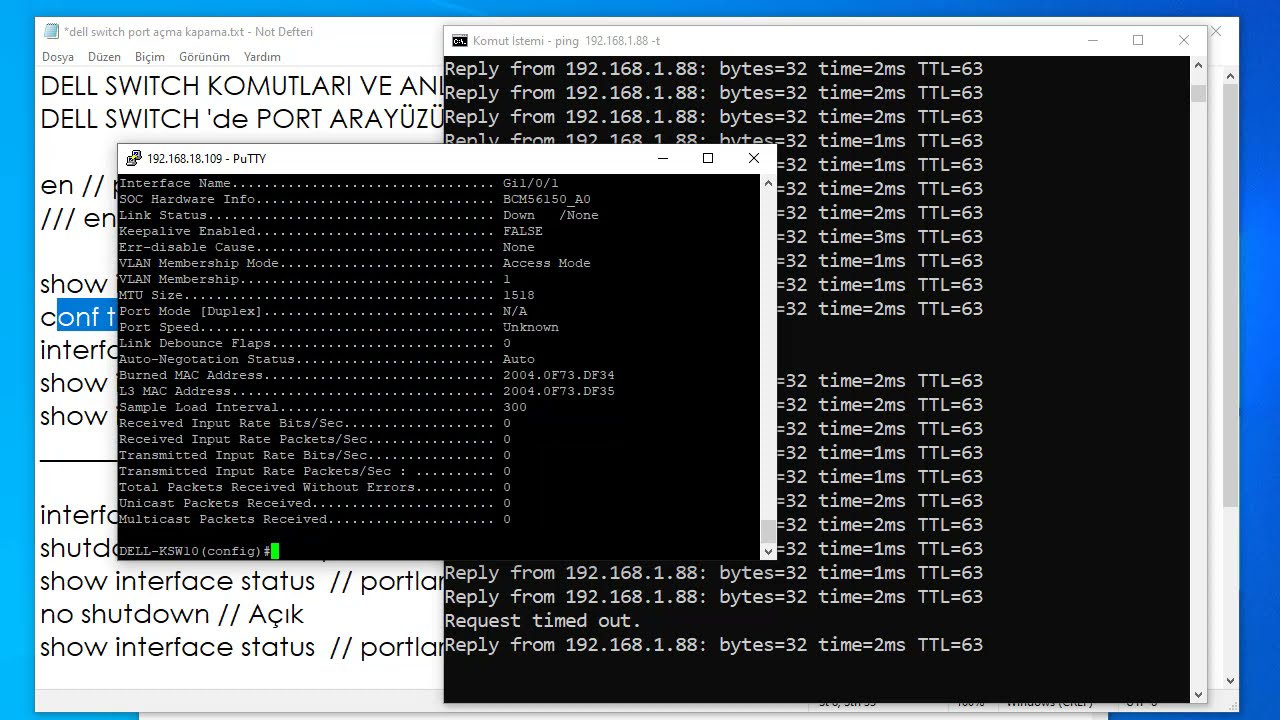Minimize the PuTTY window

click(x=662, y=158)
